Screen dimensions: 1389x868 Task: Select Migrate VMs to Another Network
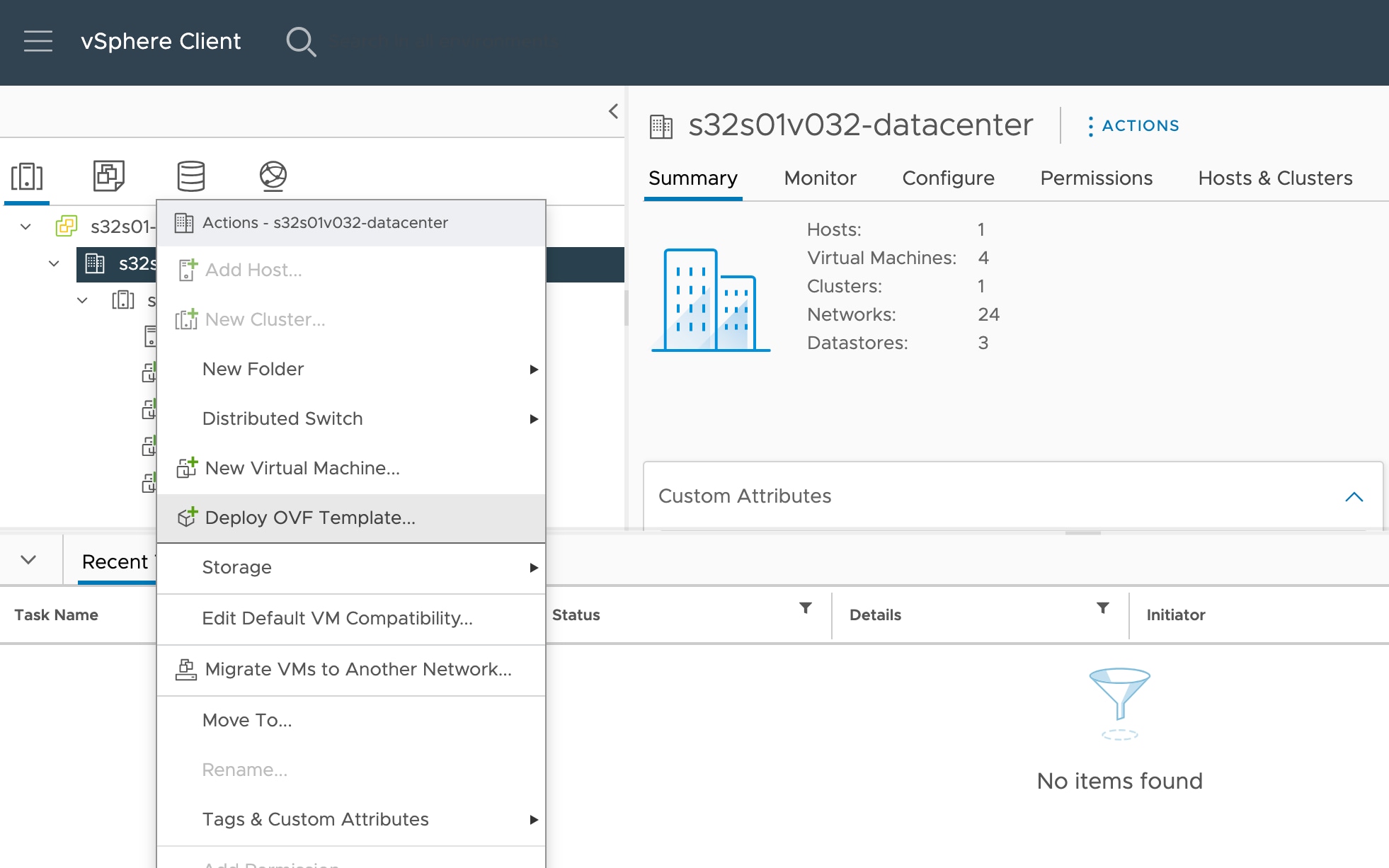(351, 670)
